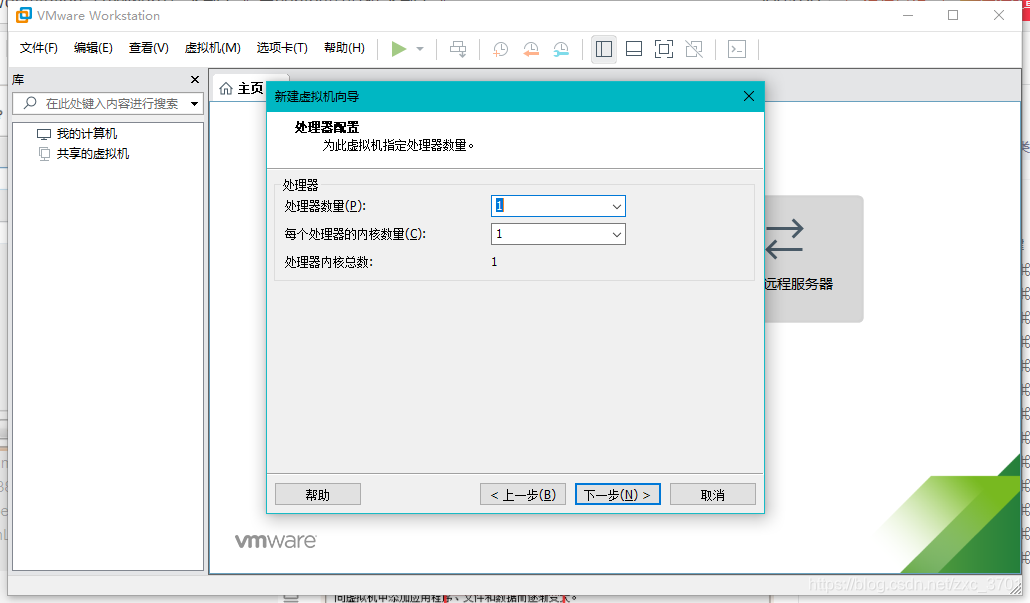Click the 下一步(N) next button

(x=617, y=495)
